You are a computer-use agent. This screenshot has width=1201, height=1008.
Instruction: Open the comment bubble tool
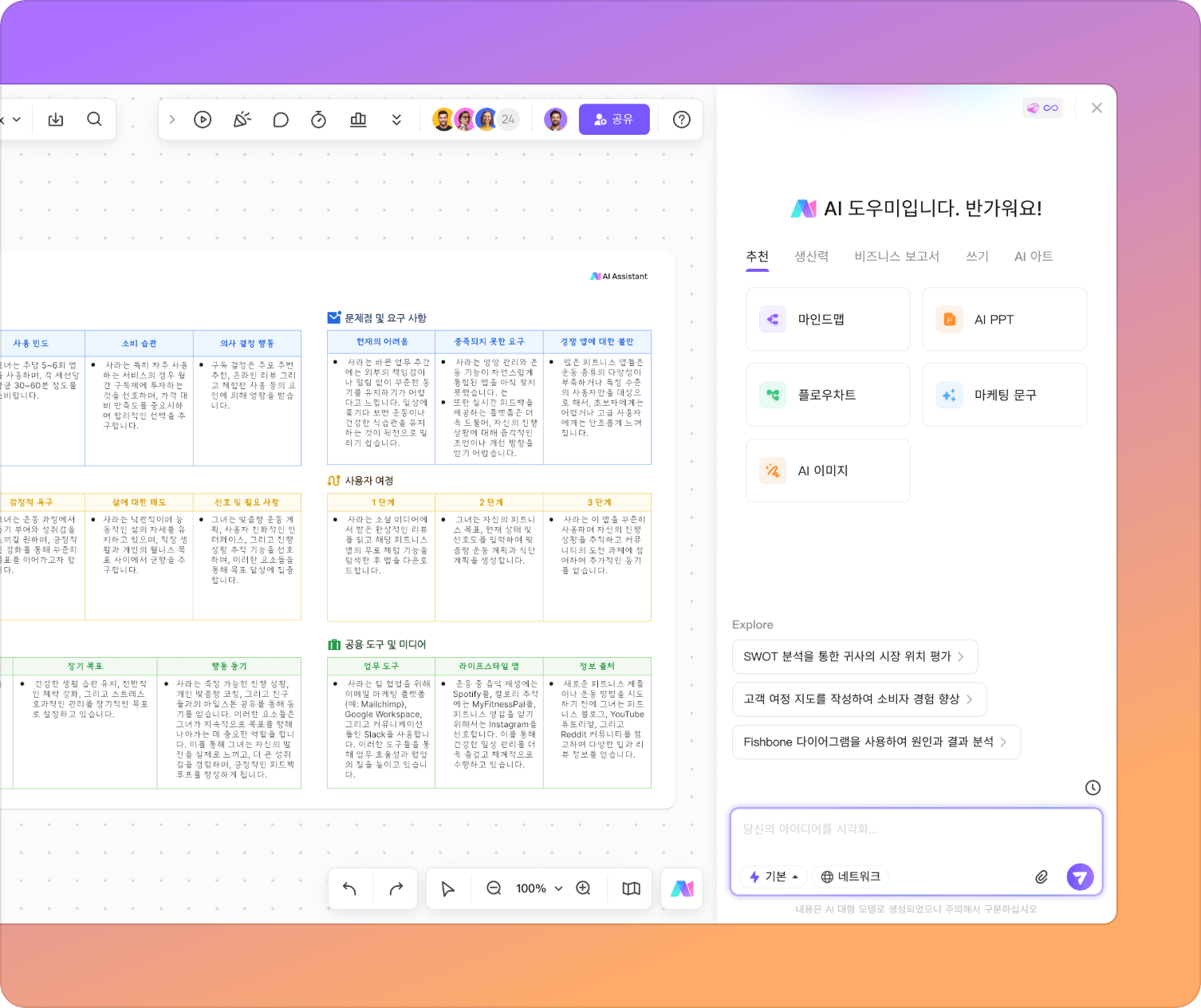pos(281,120)
